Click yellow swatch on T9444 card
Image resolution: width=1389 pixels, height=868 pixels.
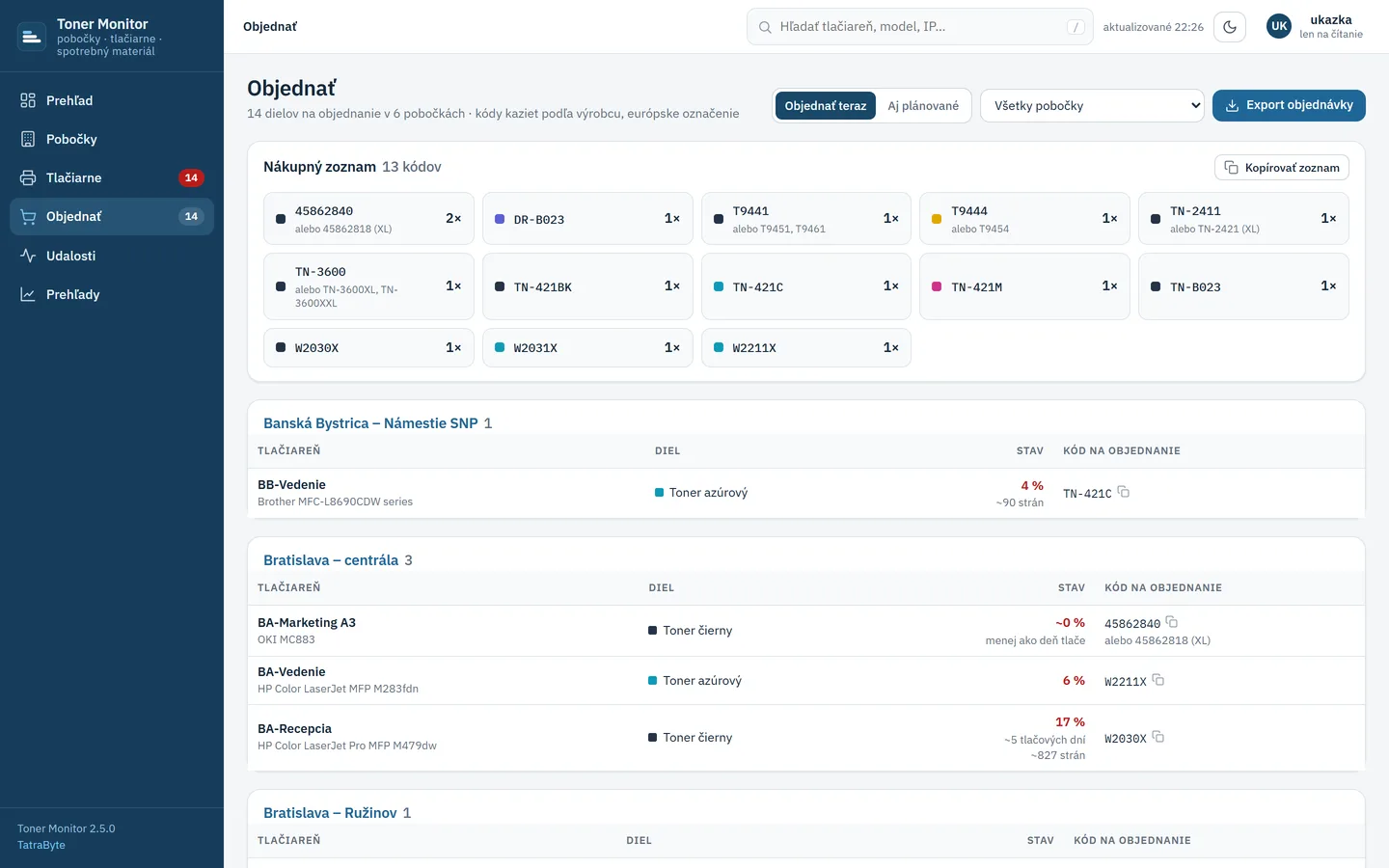point(937,219)
